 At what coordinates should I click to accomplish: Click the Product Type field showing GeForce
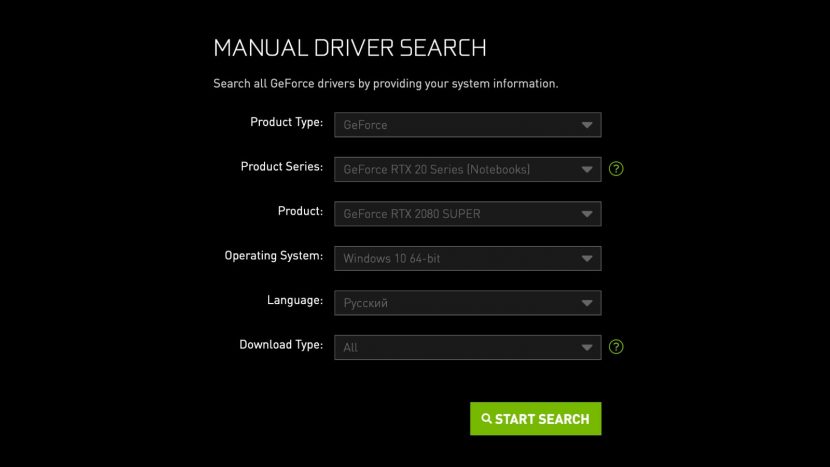coord(450,125)
